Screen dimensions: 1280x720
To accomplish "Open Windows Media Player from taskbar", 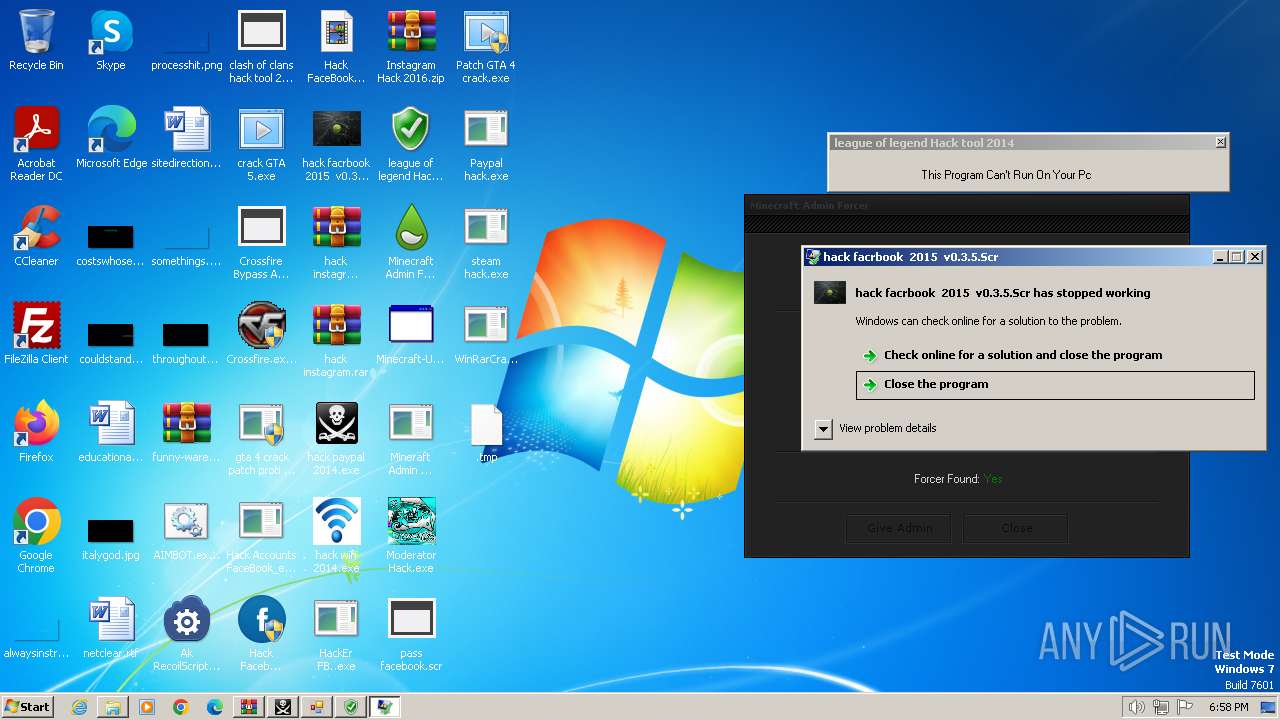I will [147, 707].
